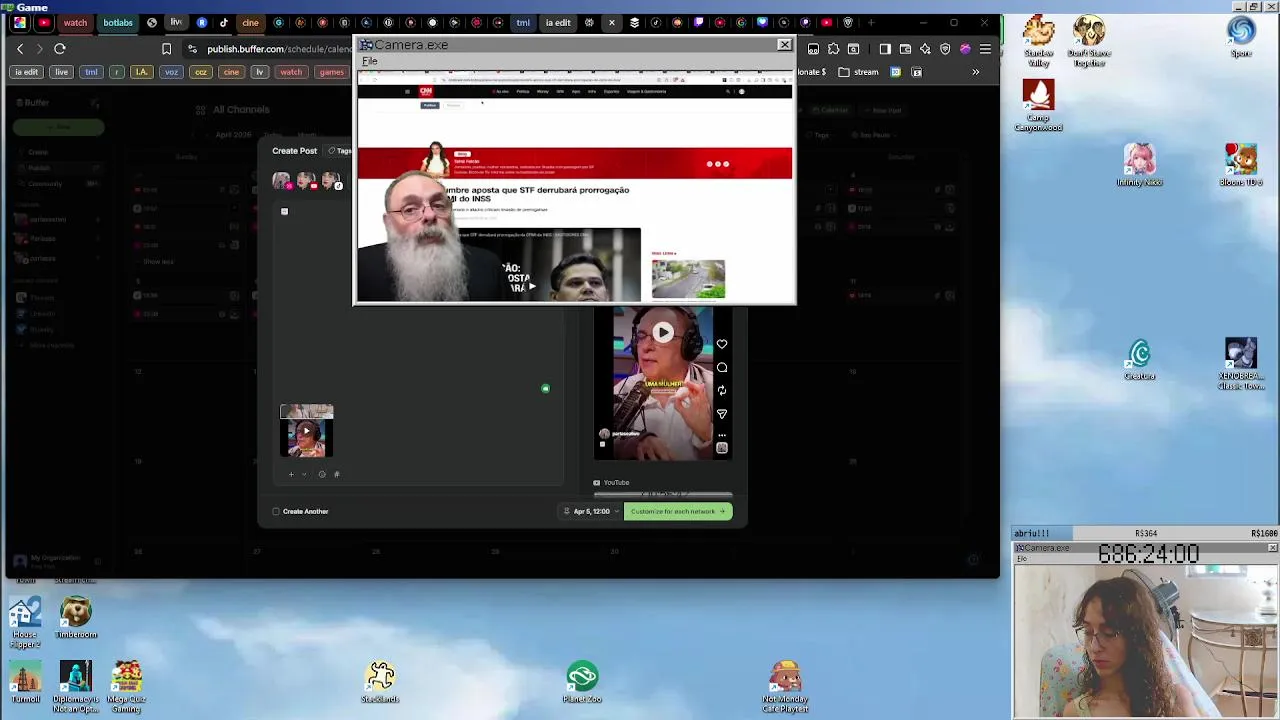Open the three-dot menu on post preview
This screenshot has width=1280, height=720.
pyautogui.click(x=722, y=434)
